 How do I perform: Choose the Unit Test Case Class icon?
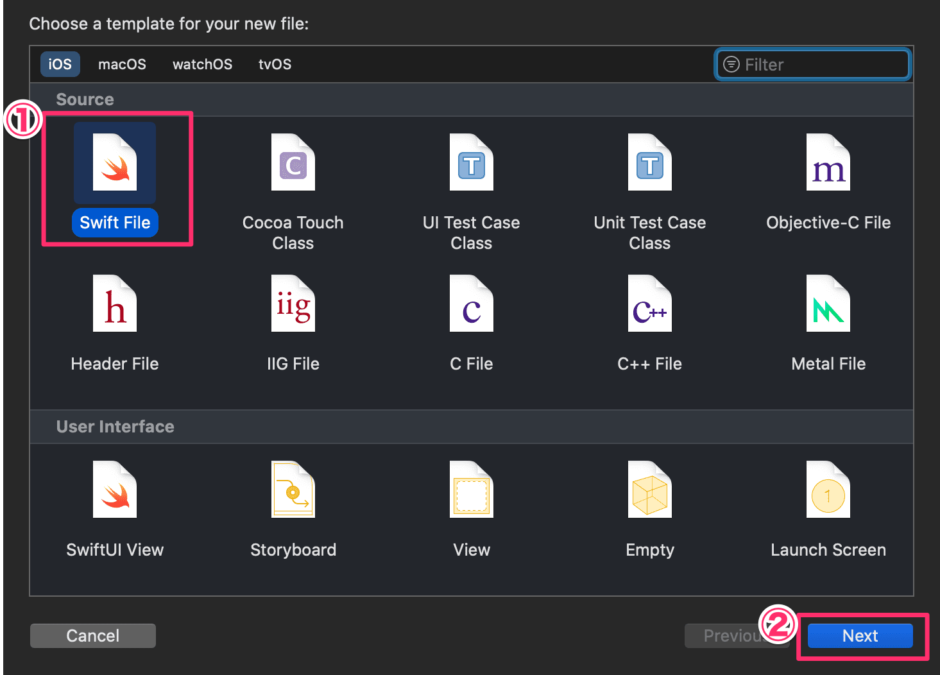(649, 162)
